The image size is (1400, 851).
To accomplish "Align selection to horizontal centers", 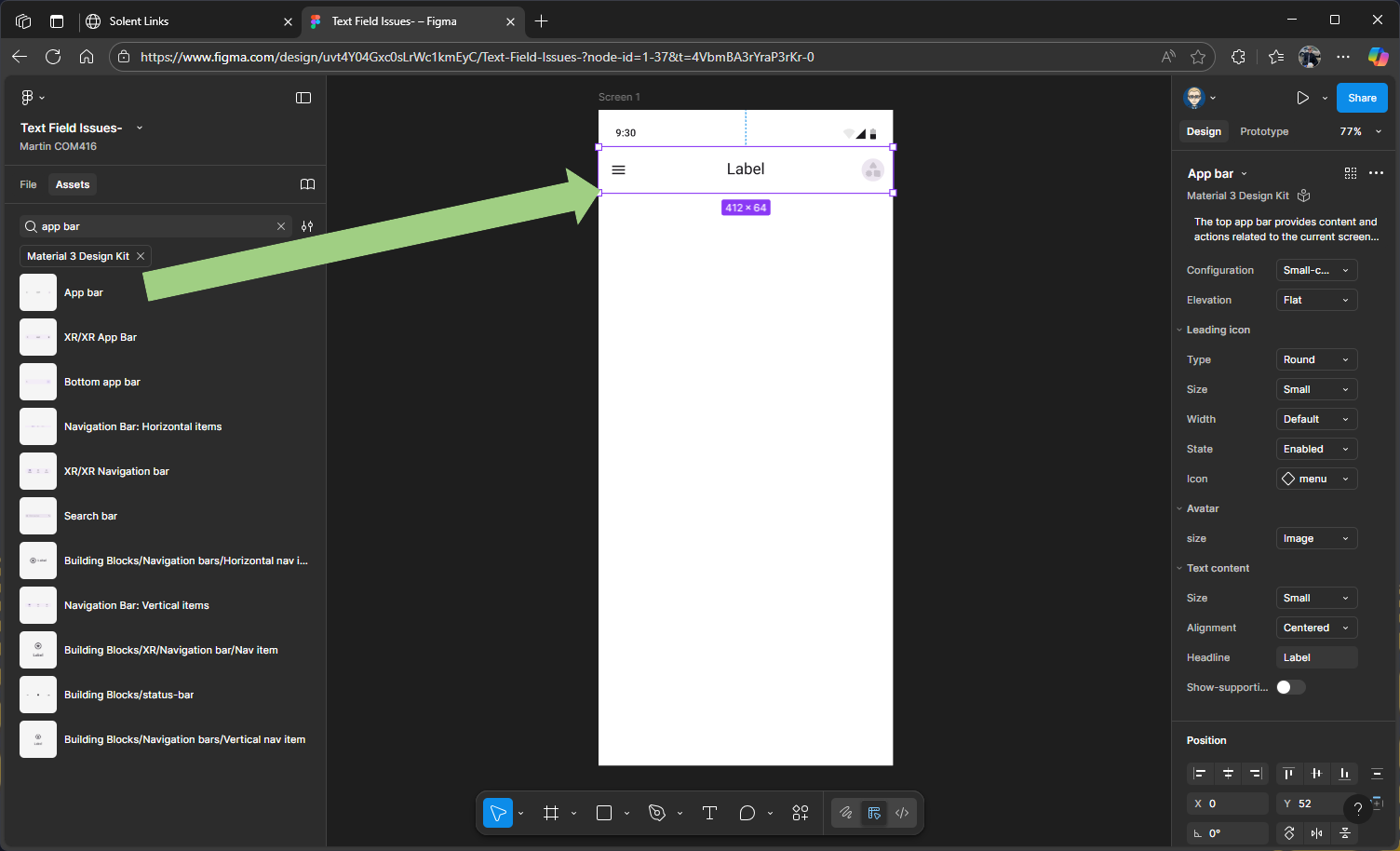I will [1228, 774].
